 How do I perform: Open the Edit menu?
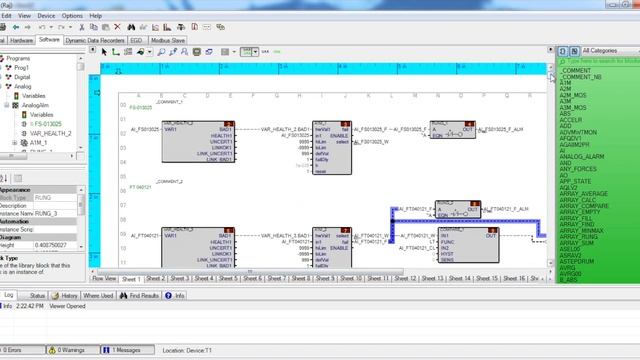[x=6, y=16]
